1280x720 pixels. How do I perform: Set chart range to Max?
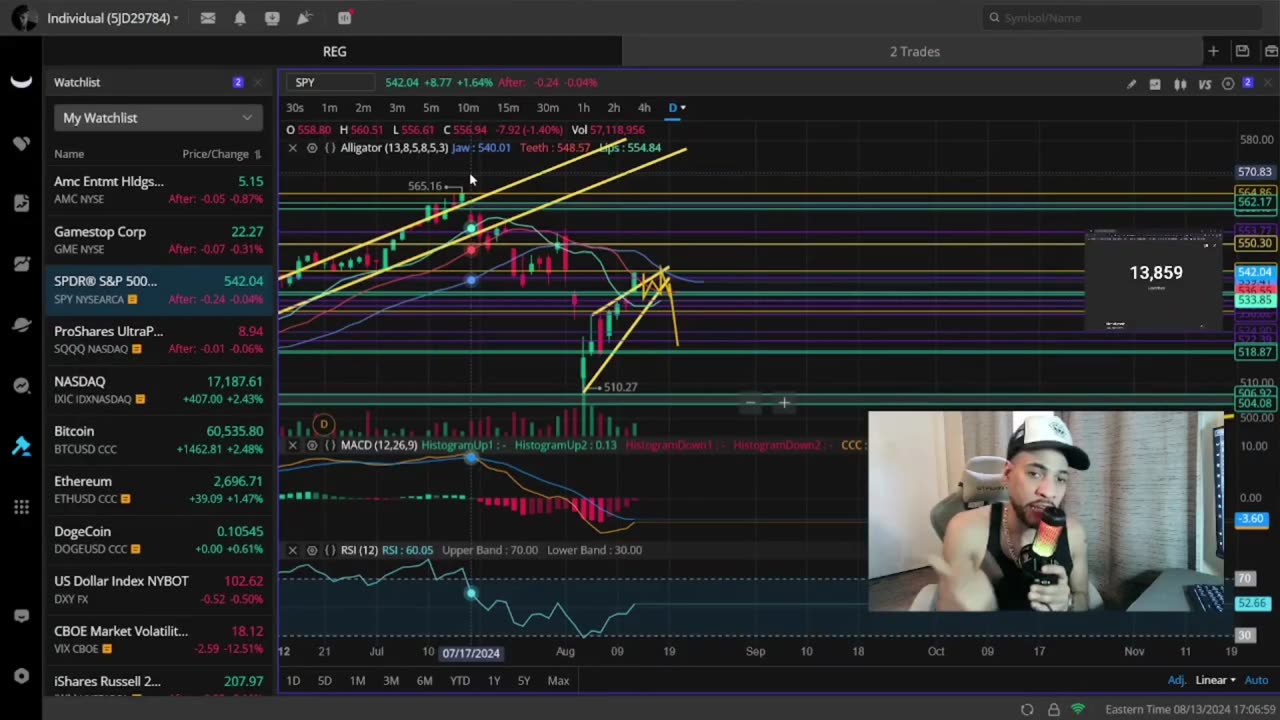click(x=558, y=681)
